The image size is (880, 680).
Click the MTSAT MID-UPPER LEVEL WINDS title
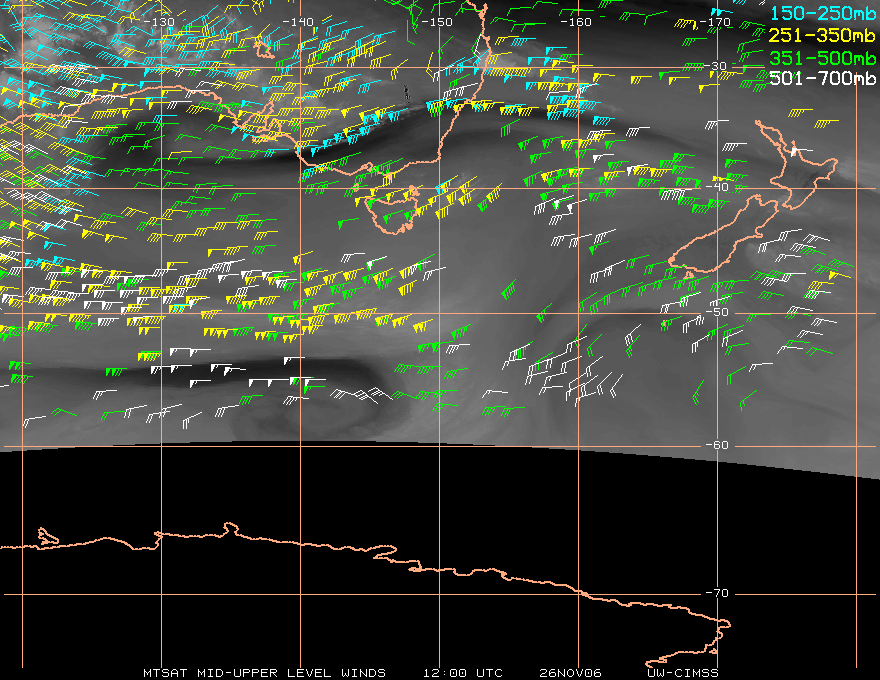click(264, 672)
